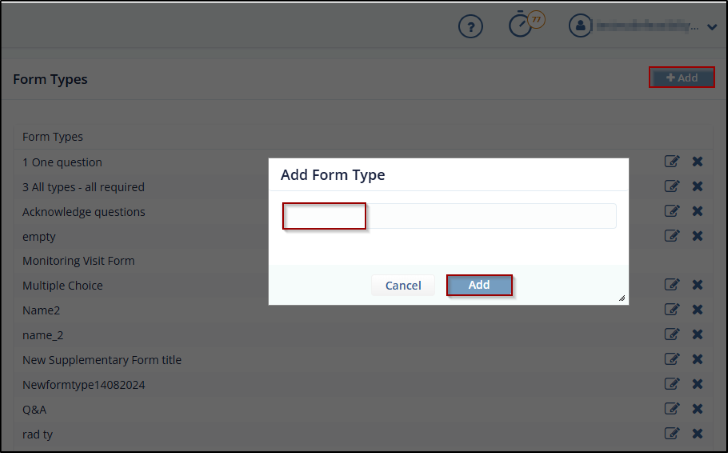
Task: Expand the user account dropdown arrow
Action: pyautogui.click(x=711, y=28)
